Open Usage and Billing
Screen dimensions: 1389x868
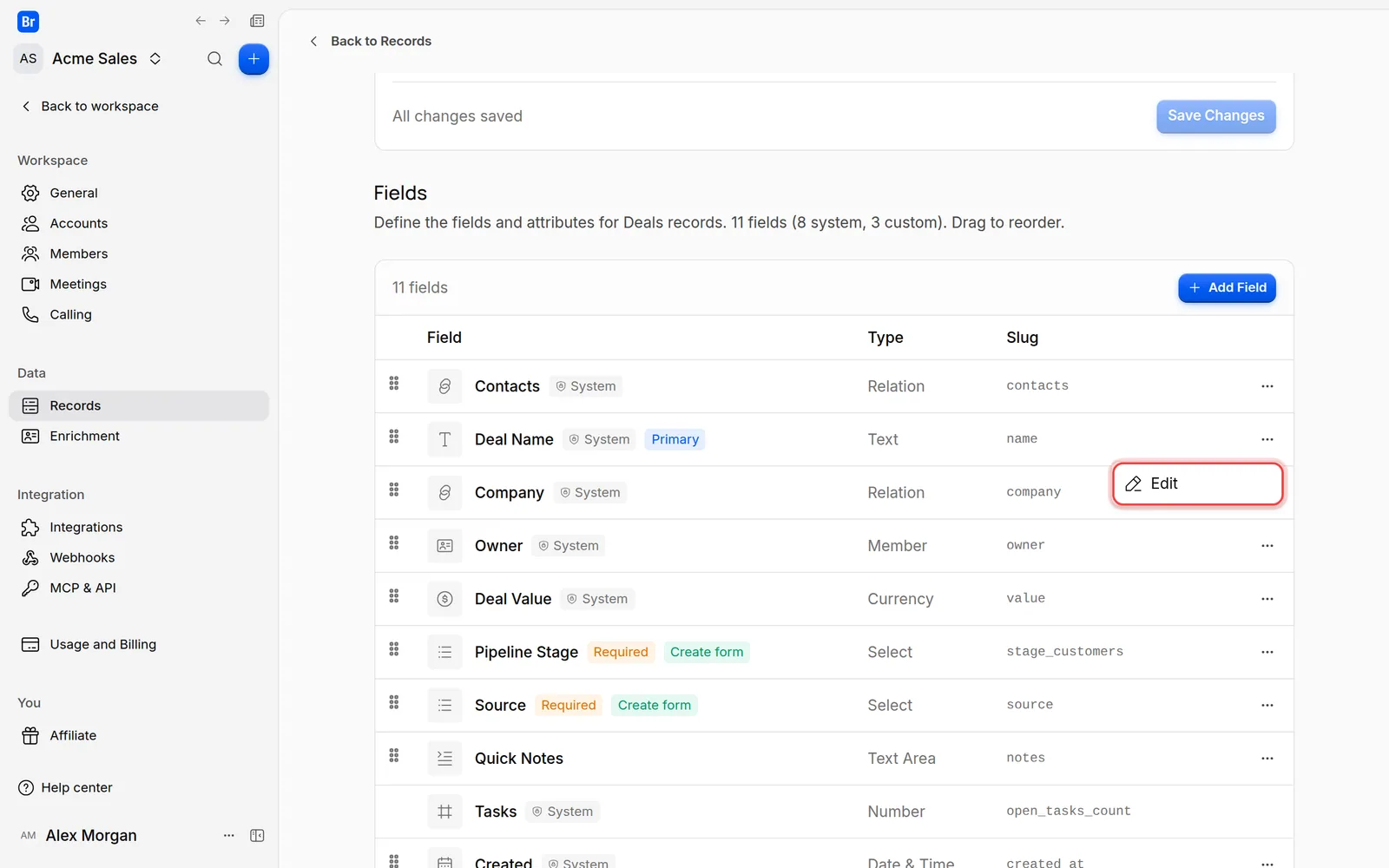click(x=139, y=644)
